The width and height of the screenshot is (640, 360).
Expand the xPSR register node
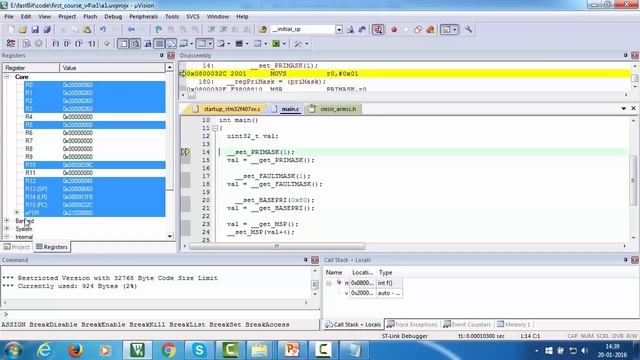tap(16, 212)
